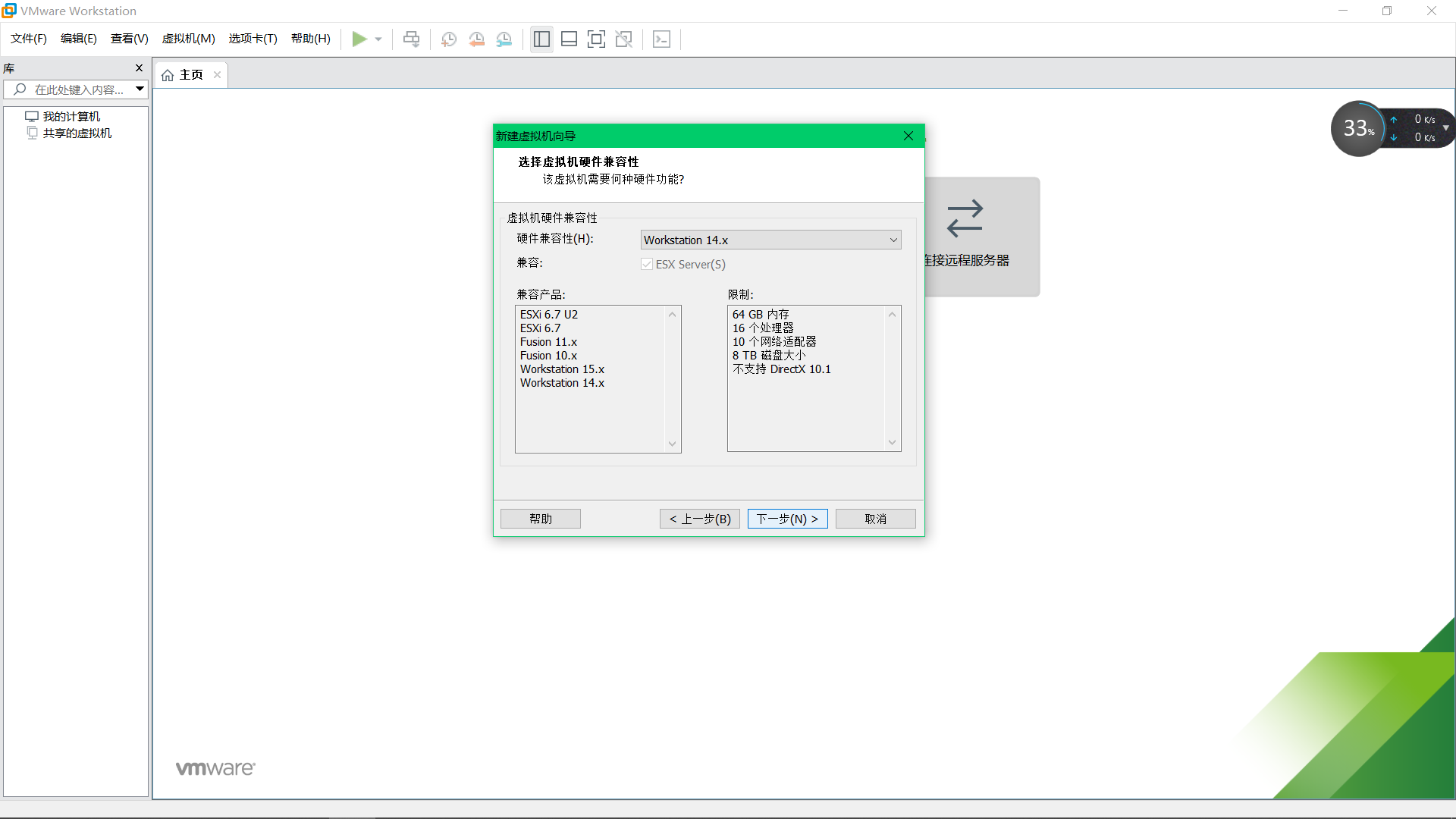Open the snapshot manager icon
The width and height of the screenshot is (1456, 819).
coord(504,39)
